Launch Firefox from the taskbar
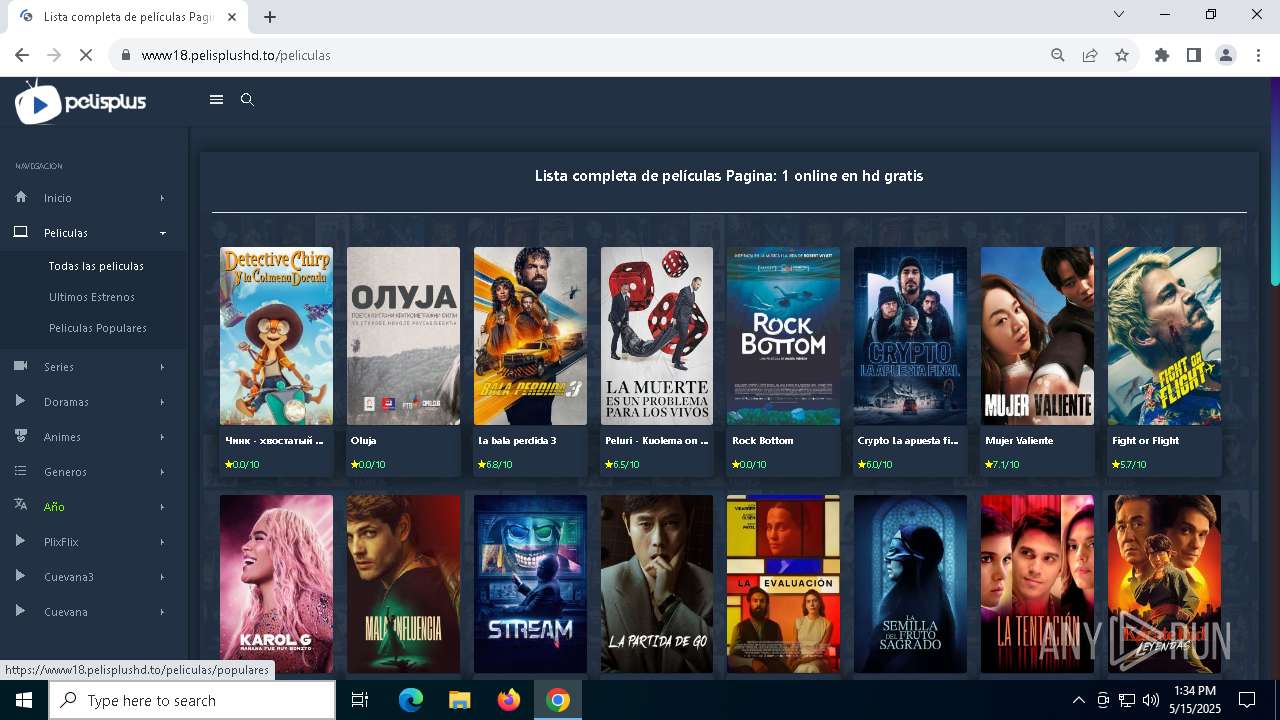 click(x=508, y=700)
